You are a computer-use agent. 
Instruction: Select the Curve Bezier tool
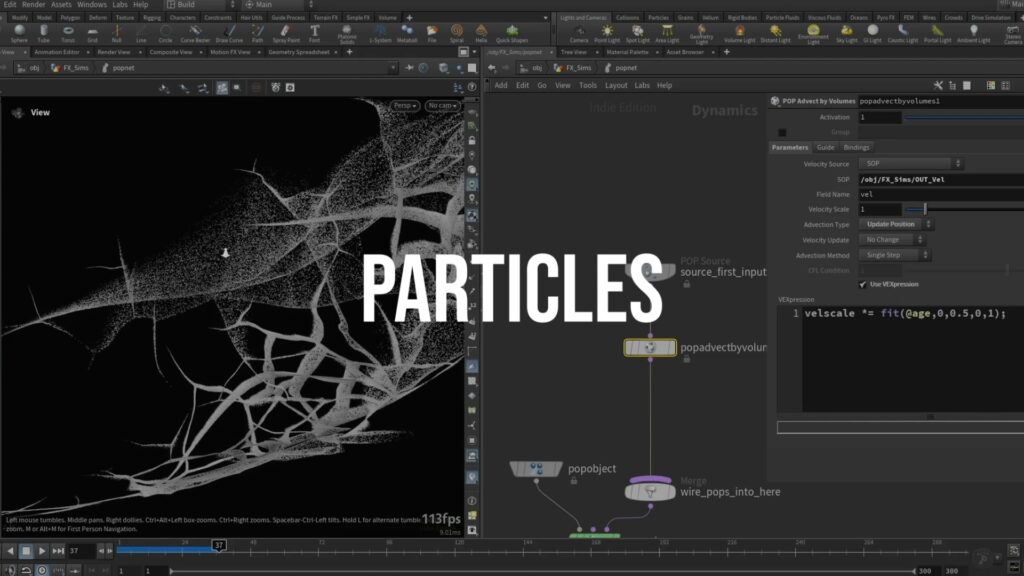pos(195,33)
